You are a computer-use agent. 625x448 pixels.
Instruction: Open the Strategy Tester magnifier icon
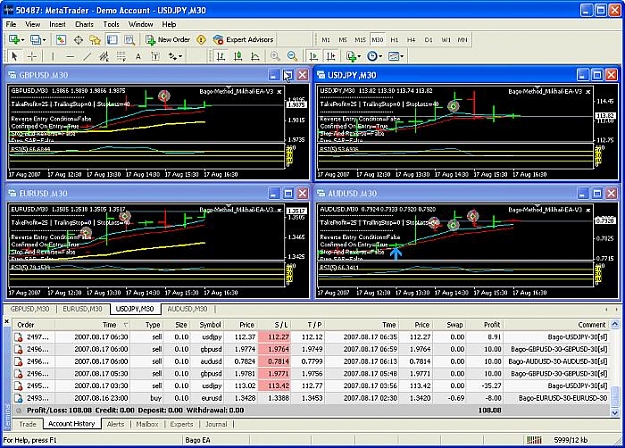(129, 40)
